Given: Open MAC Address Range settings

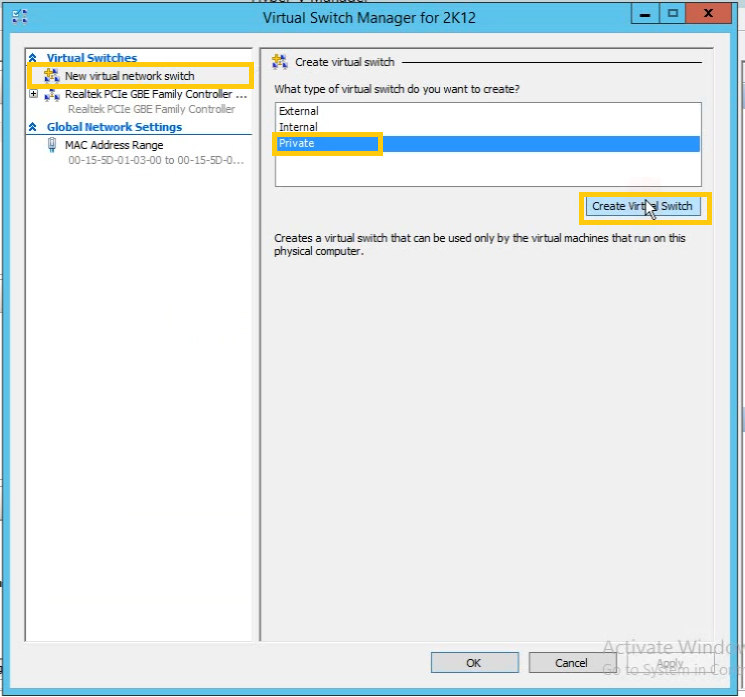Looking at the screenshot, I should (114, 145).
